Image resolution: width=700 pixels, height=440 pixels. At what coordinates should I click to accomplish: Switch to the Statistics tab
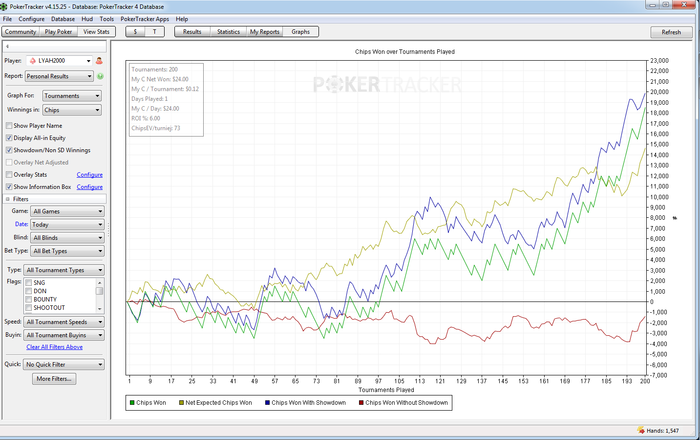[x=228, y=32]
